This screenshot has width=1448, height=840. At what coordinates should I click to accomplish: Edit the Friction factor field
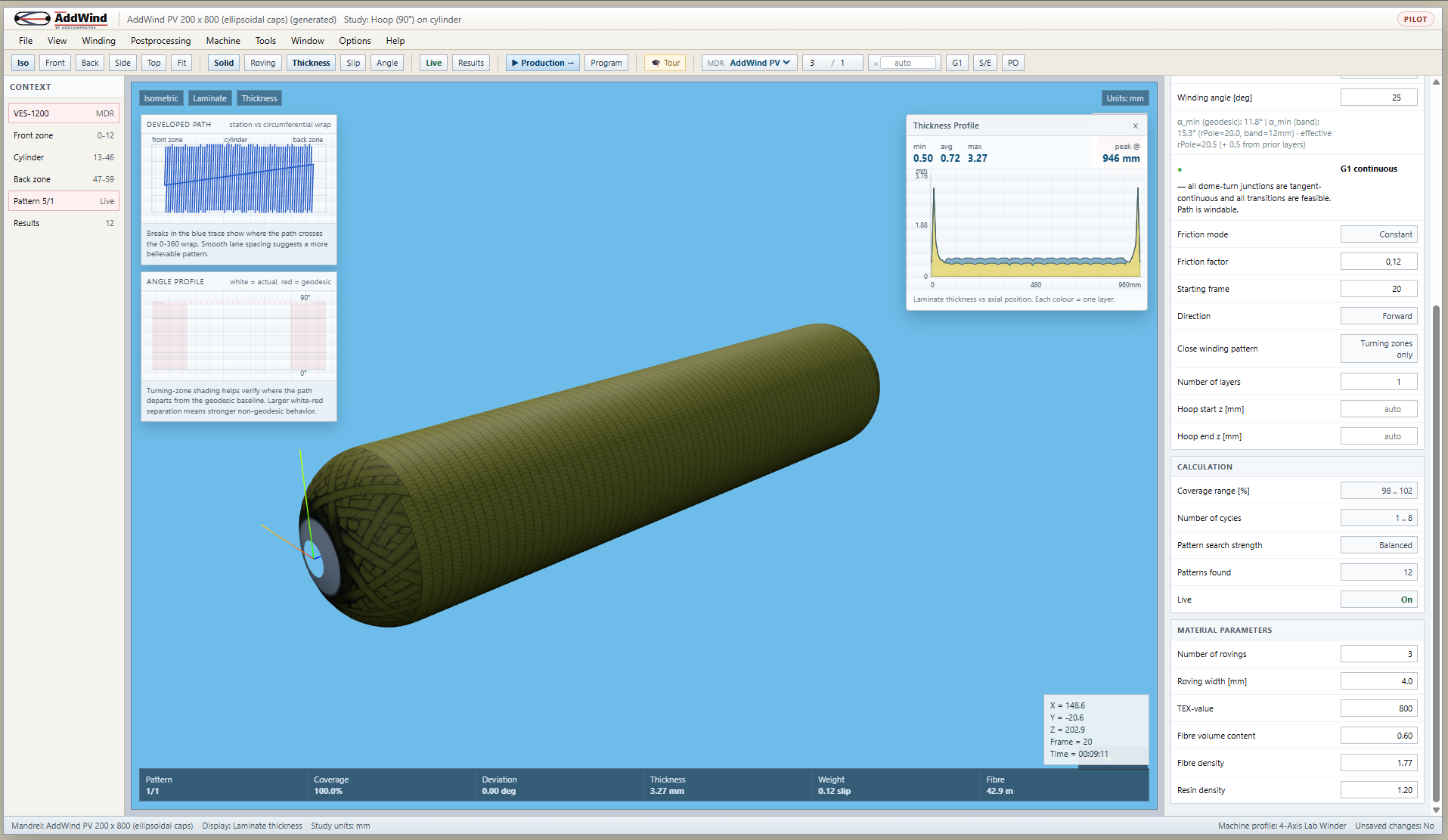(x=1378, y=262)
